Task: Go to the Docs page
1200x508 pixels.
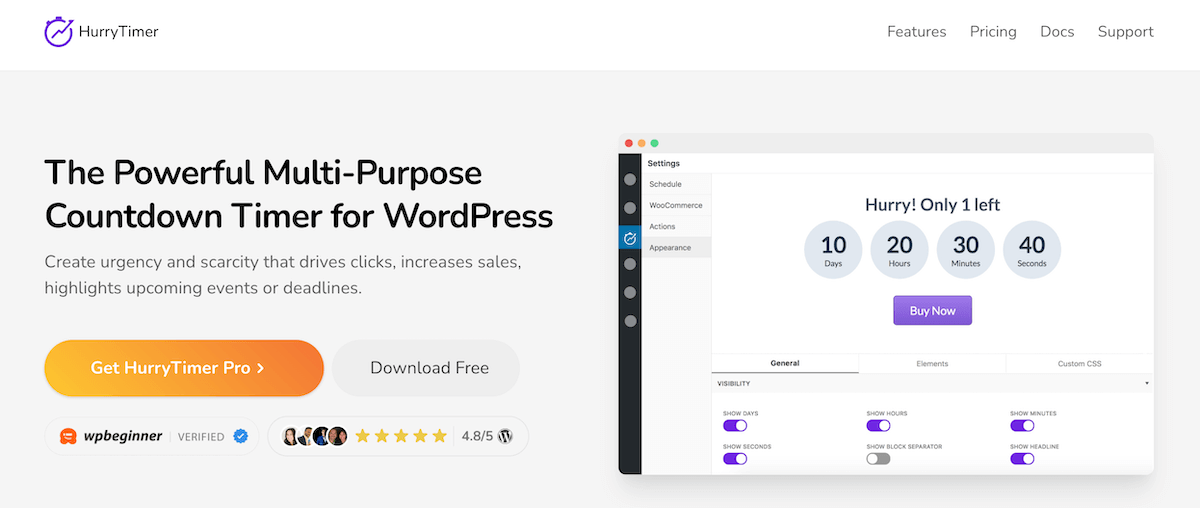Action: click(x=1057, y=32)
